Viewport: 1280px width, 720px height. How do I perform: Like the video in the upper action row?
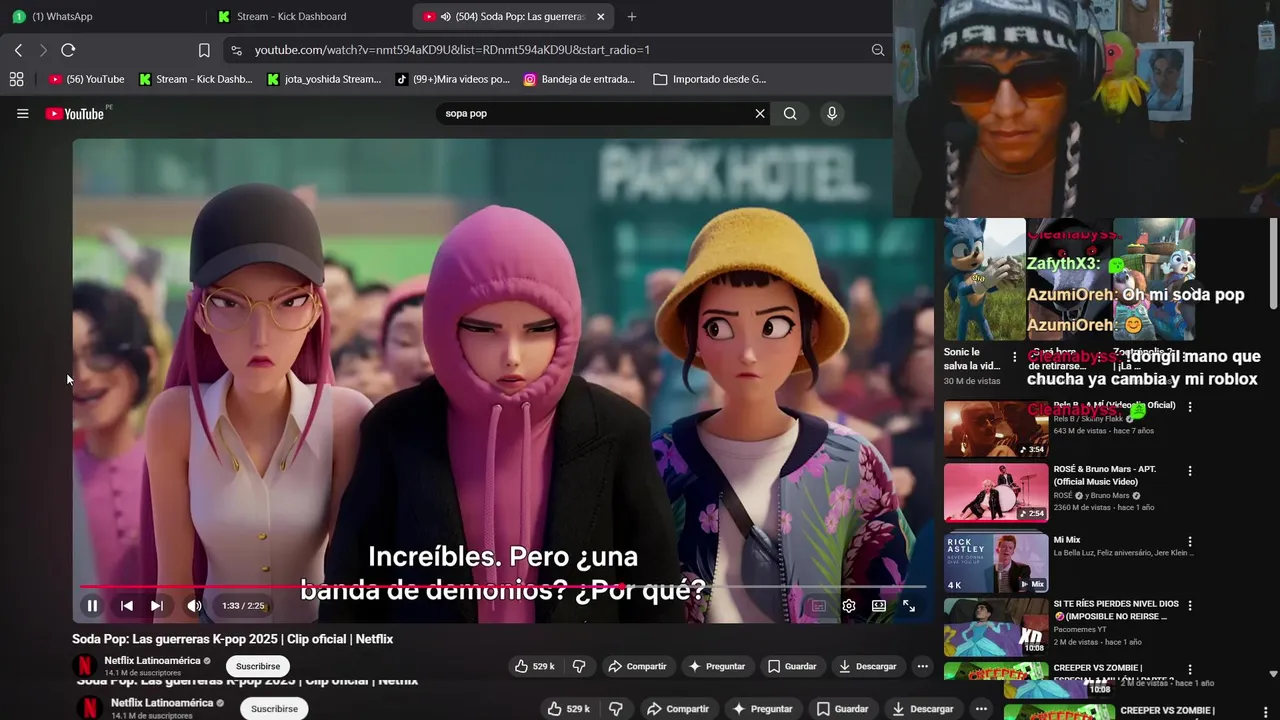point(534,666)
